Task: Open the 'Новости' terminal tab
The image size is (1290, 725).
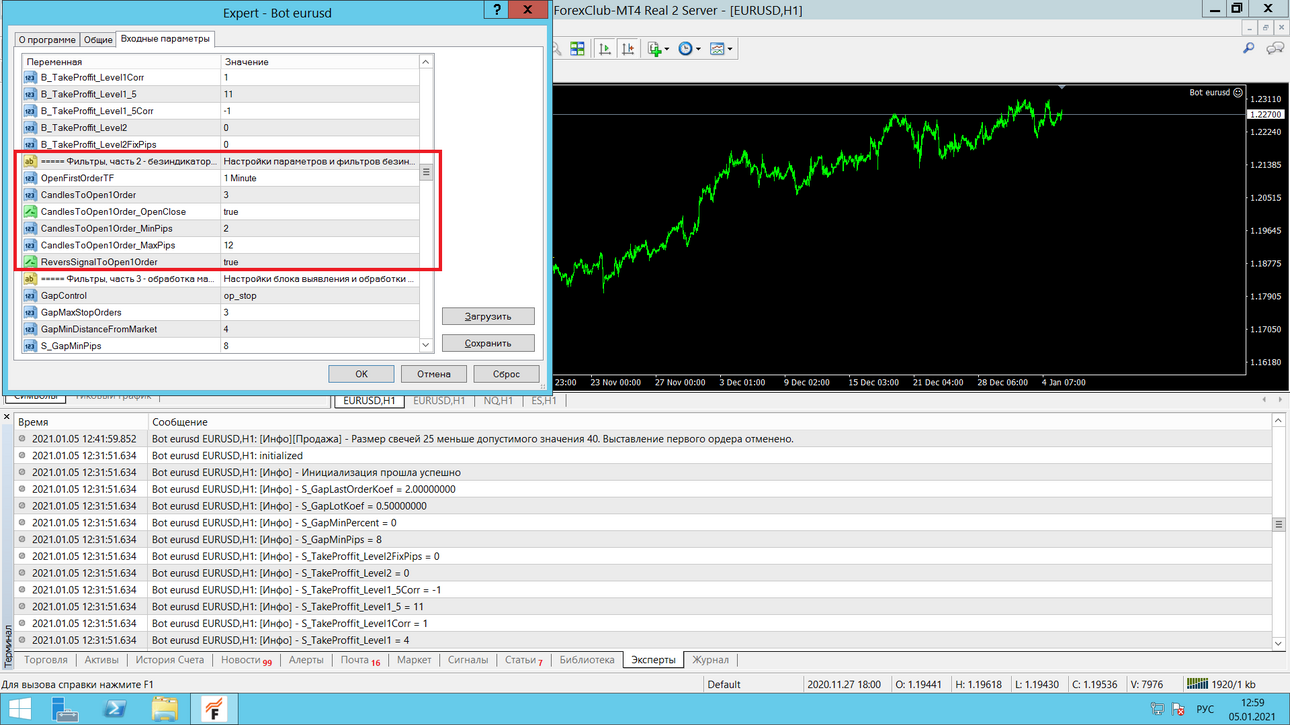Action: [246, 660]
